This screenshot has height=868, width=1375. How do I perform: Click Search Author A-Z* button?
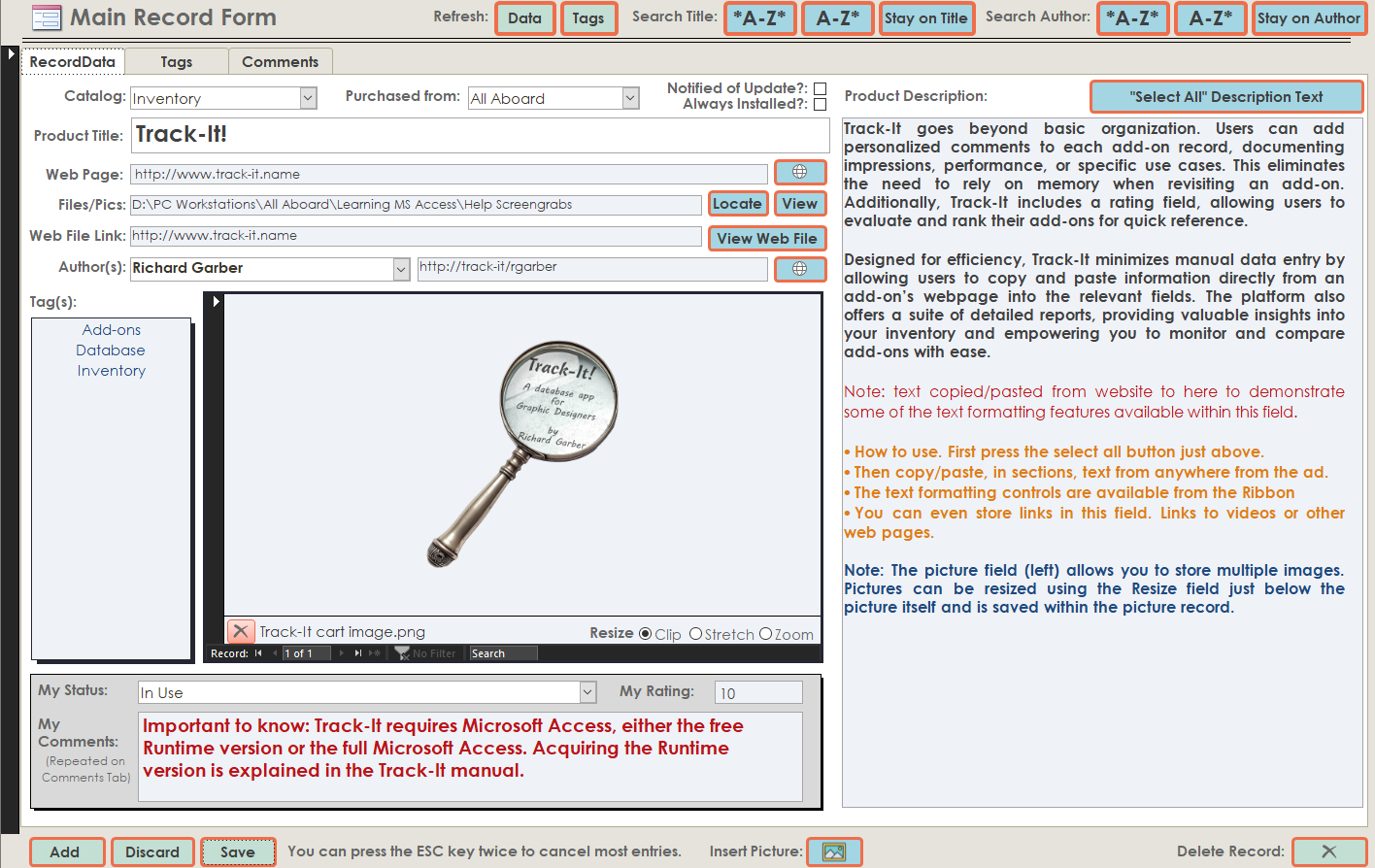pyautogui.click(x=1211, y=17)
